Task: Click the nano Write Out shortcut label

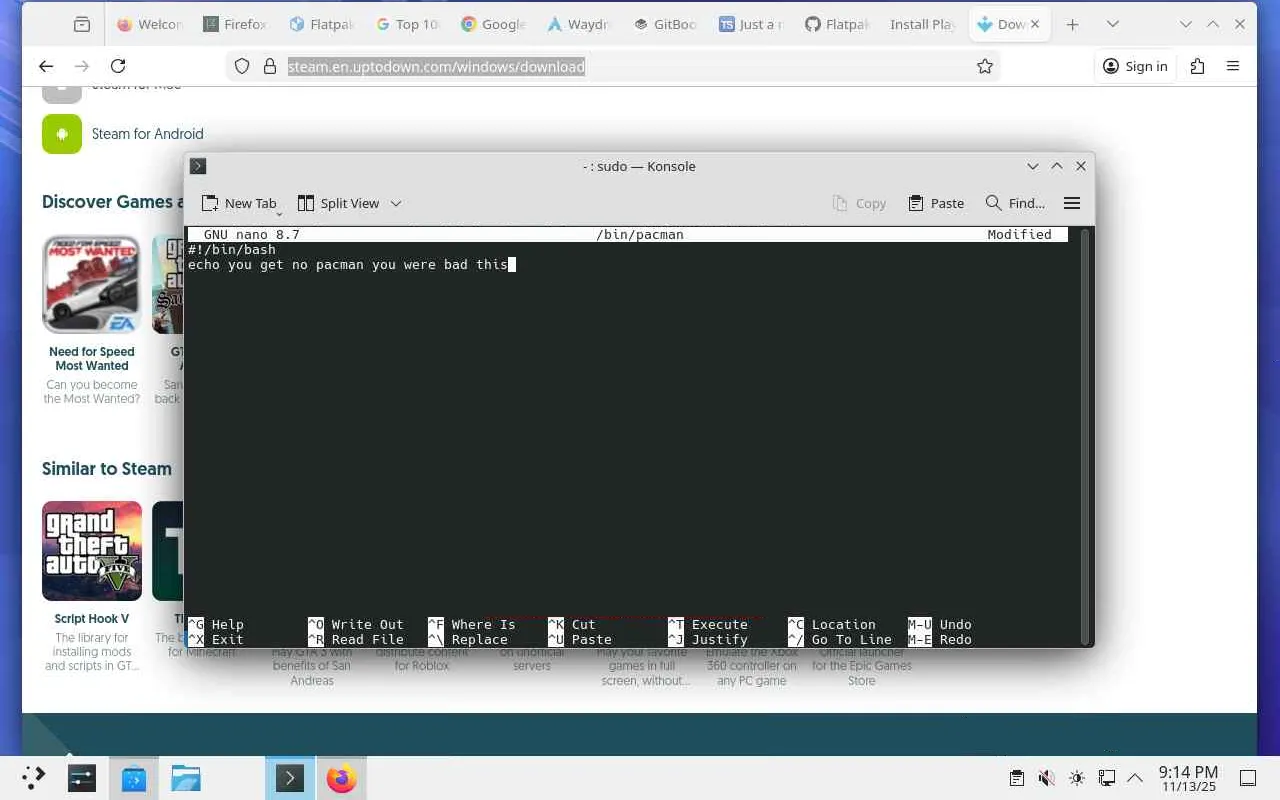Action: coord(368,624)
